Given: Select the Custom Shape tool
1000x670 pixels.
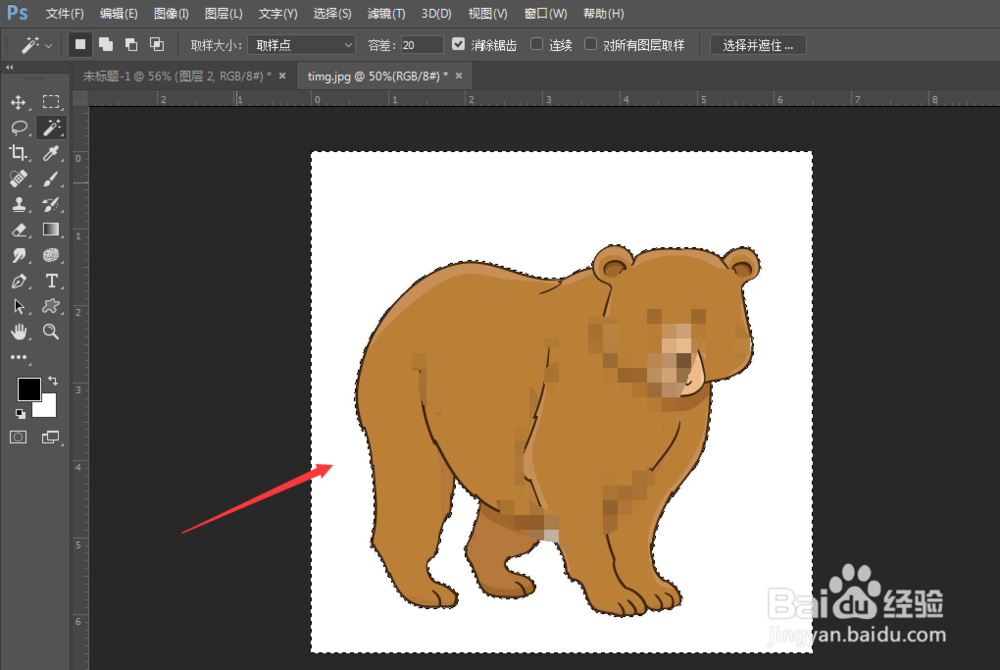Looking at the screenshot, I should [51, 306].
